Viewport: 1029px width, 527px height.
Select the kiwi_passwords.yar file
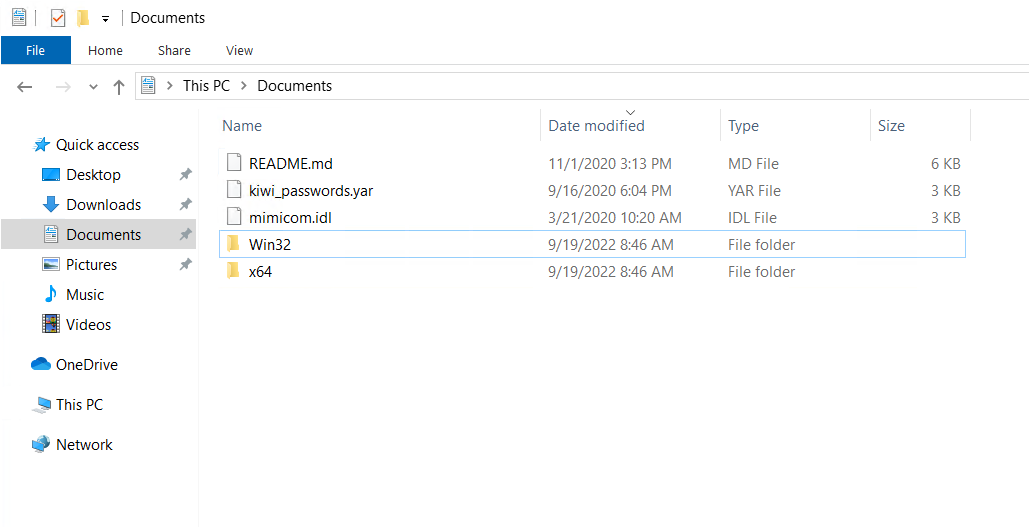tap(312, 191)
